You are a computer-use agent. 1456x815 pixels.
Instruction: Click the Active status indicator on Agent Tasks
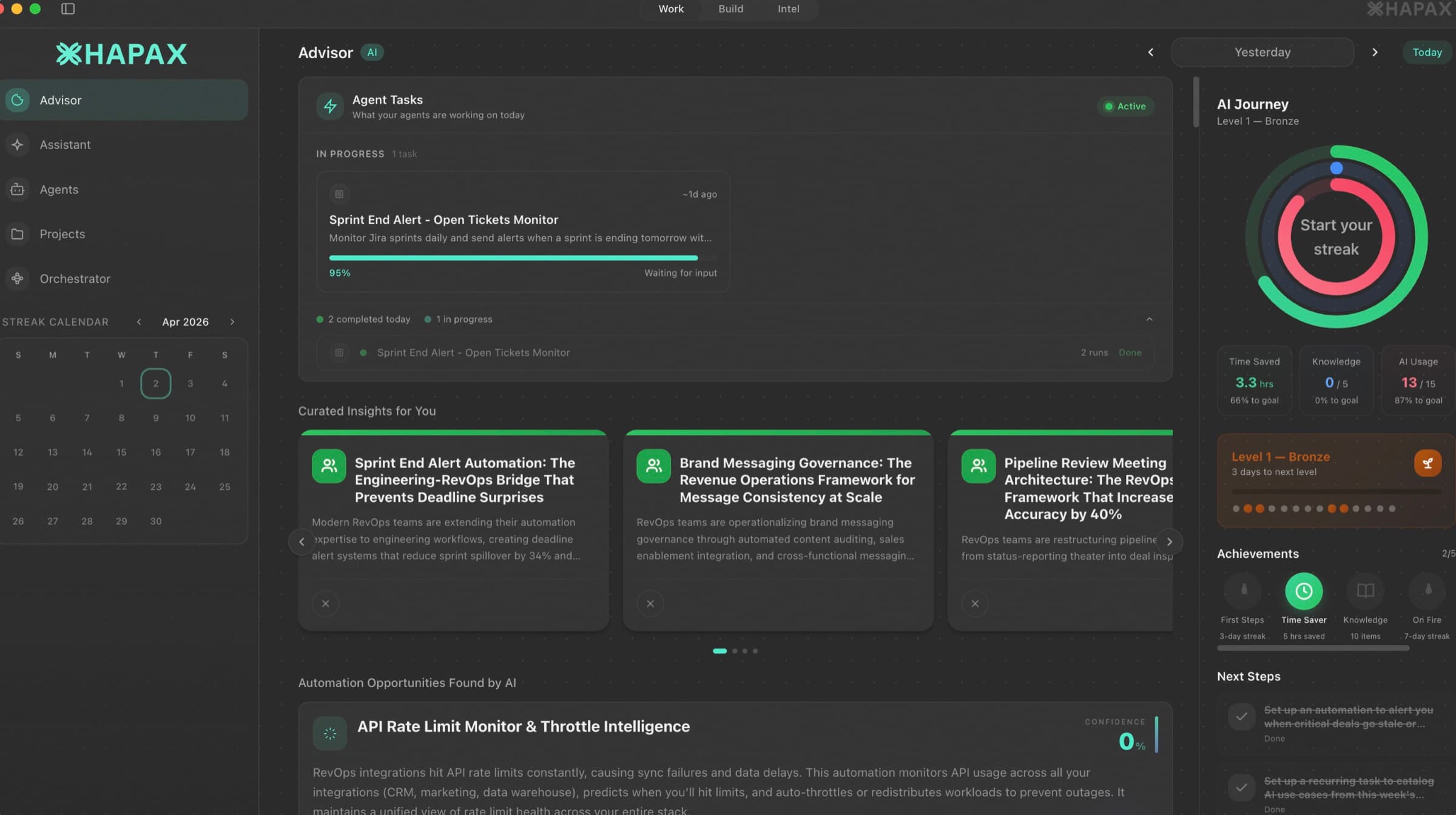tap(1125, 106)
